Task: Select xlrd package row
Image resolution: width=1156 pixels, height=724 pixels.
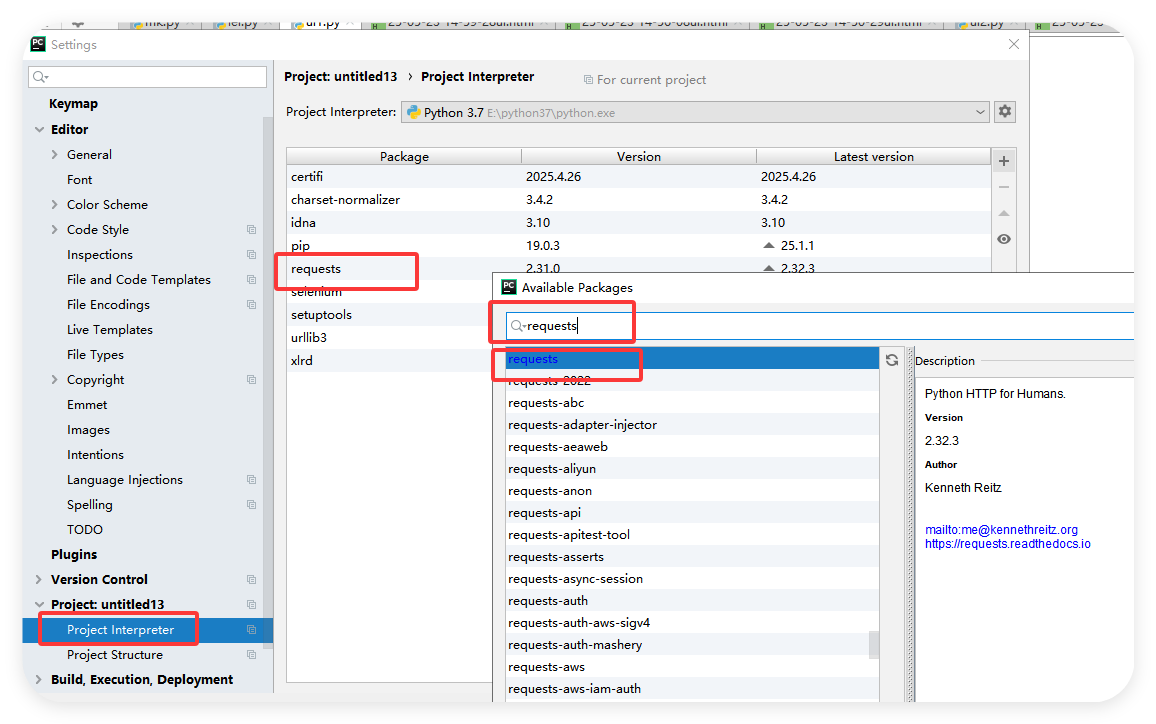Action: 391,361
